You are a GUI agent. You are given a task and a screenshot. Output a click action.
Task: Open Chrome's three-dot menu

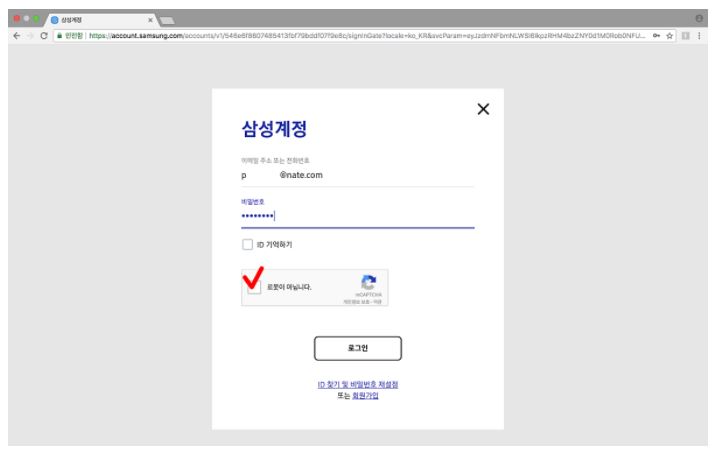pyautogui.click(x=699, y=36)
